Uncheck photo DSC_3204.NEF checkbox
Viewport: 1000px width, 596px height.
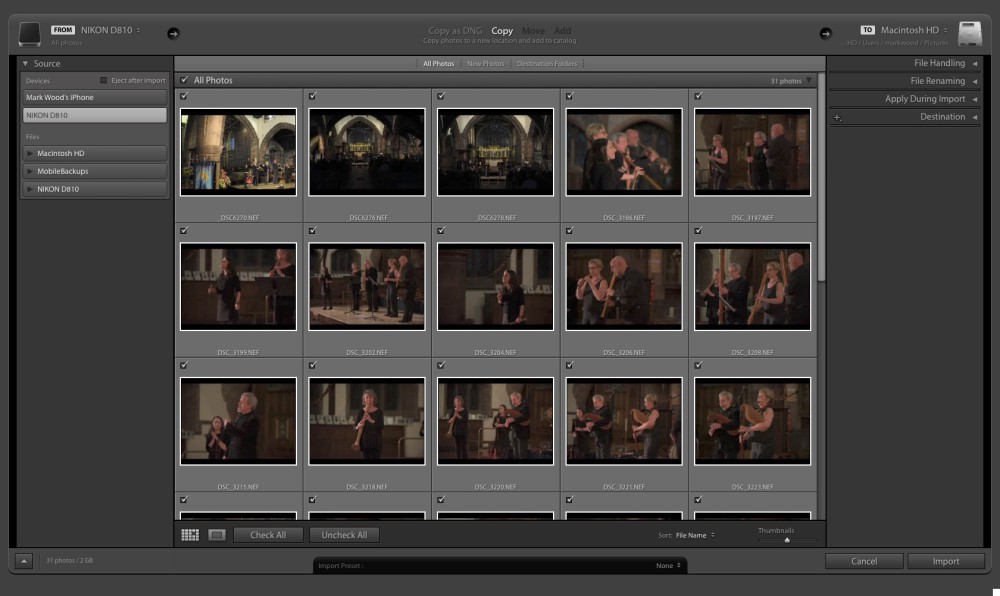tap(441, 230)
